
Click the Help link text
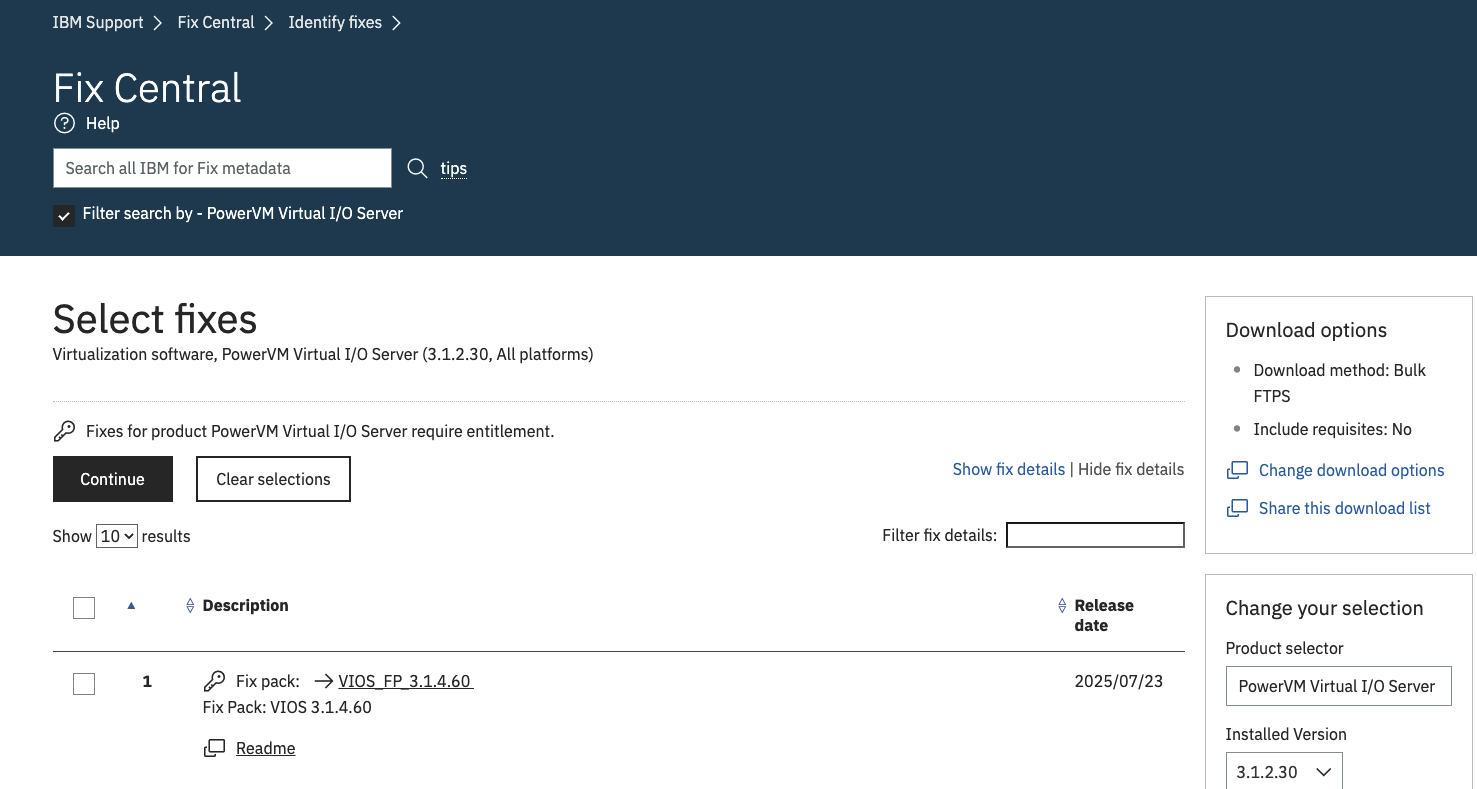click(102, 123)
